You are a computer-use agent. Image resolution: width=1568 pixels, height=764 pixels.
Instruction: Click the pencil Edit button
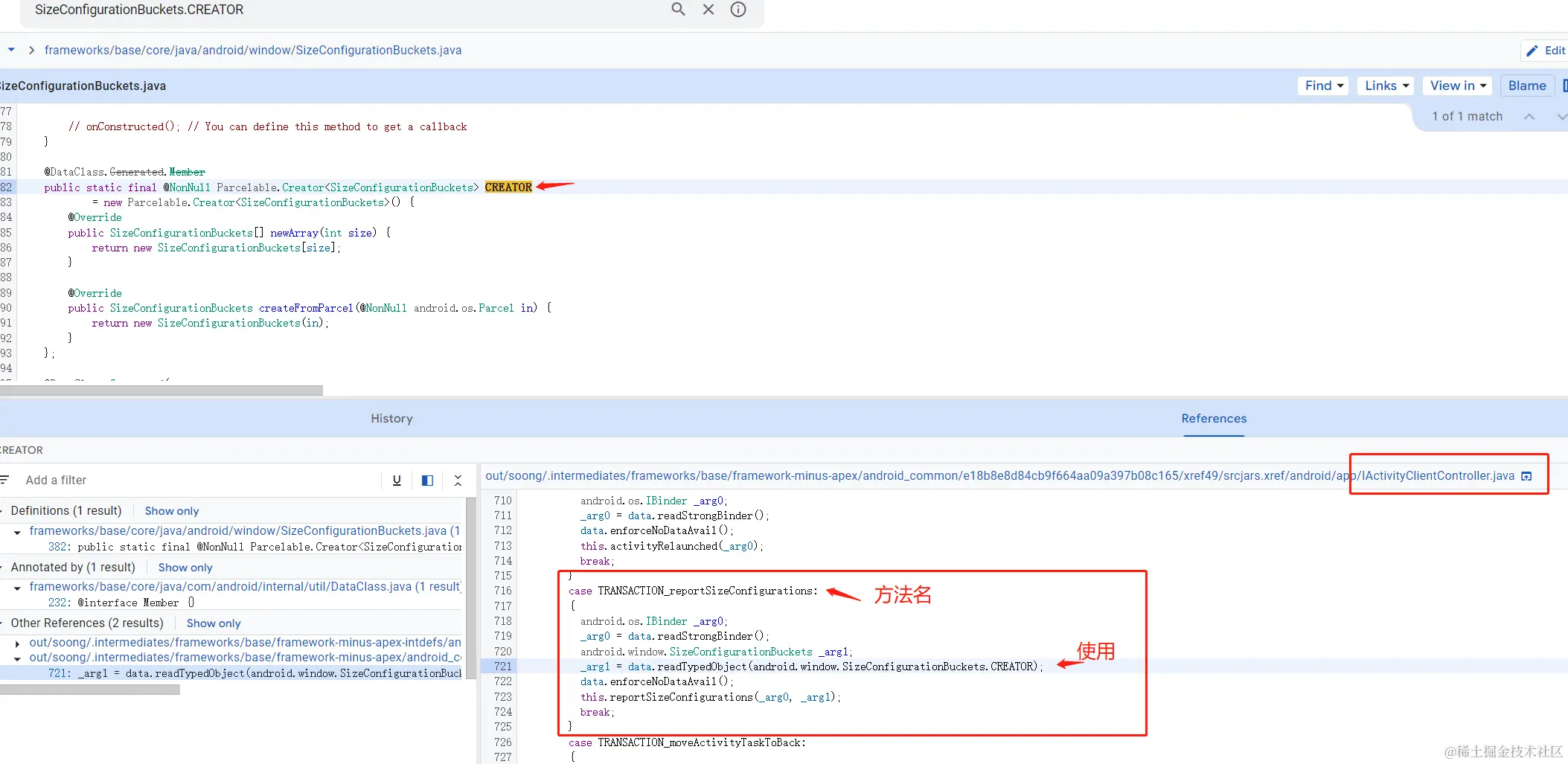(x=1545, y=51)
